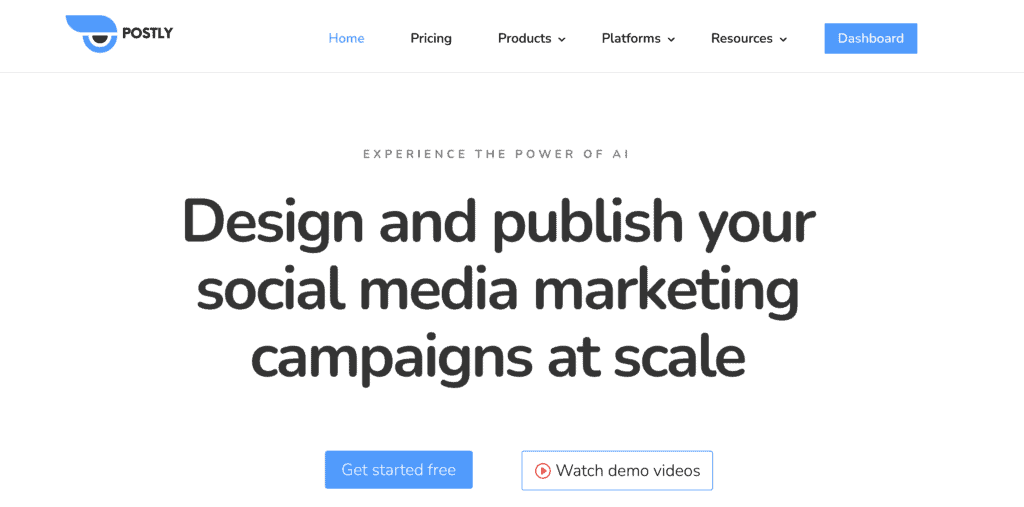The height and width of the screenshot is (507, 1024).
Task: Click the "Experience the power of AI" tagline
Action: click(496, 154)
